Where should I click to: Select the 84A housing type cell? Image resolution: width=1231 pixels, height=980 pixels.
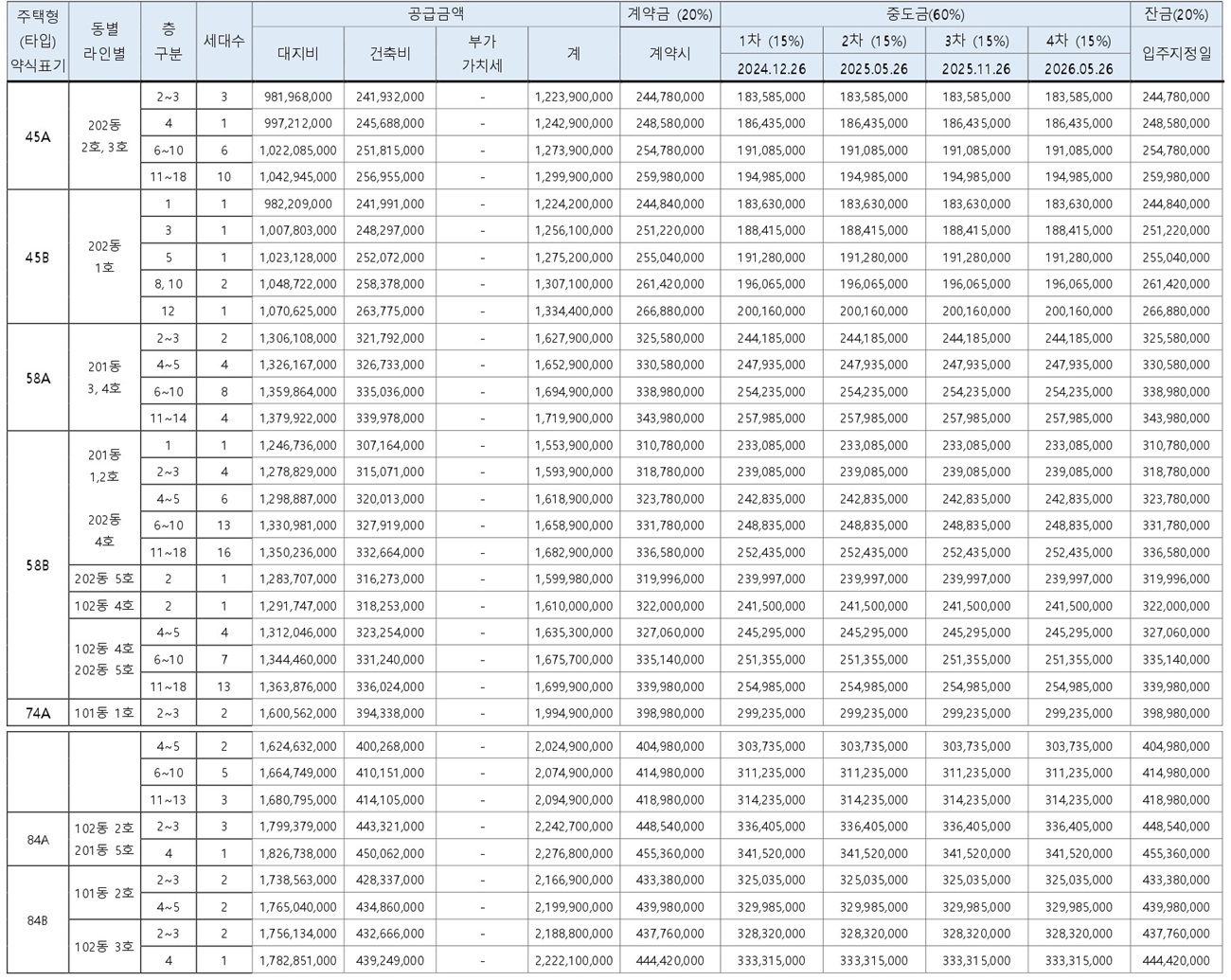[x=38, y=839]
